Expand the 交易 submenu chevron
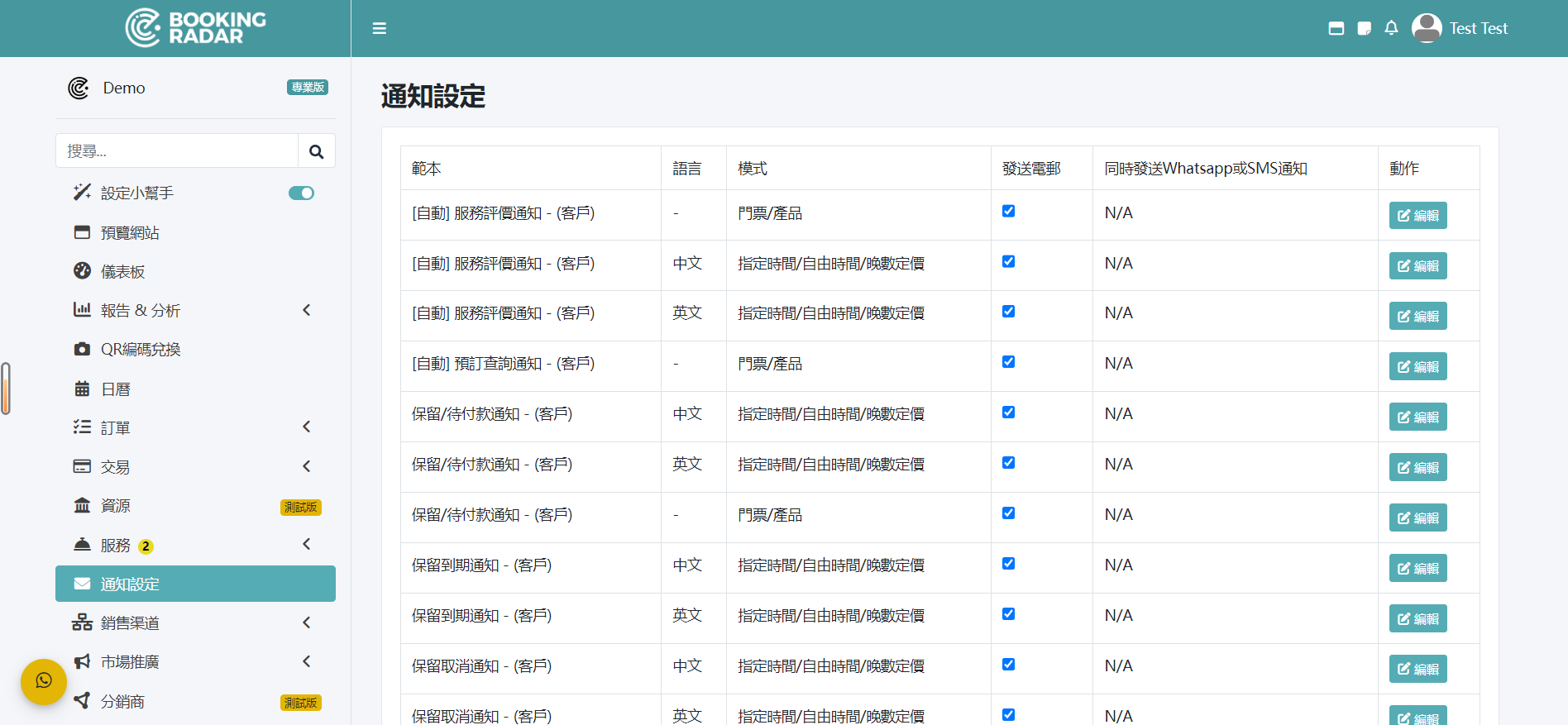This screenshot has width=1568, height=725. click(x=307, y=466)
